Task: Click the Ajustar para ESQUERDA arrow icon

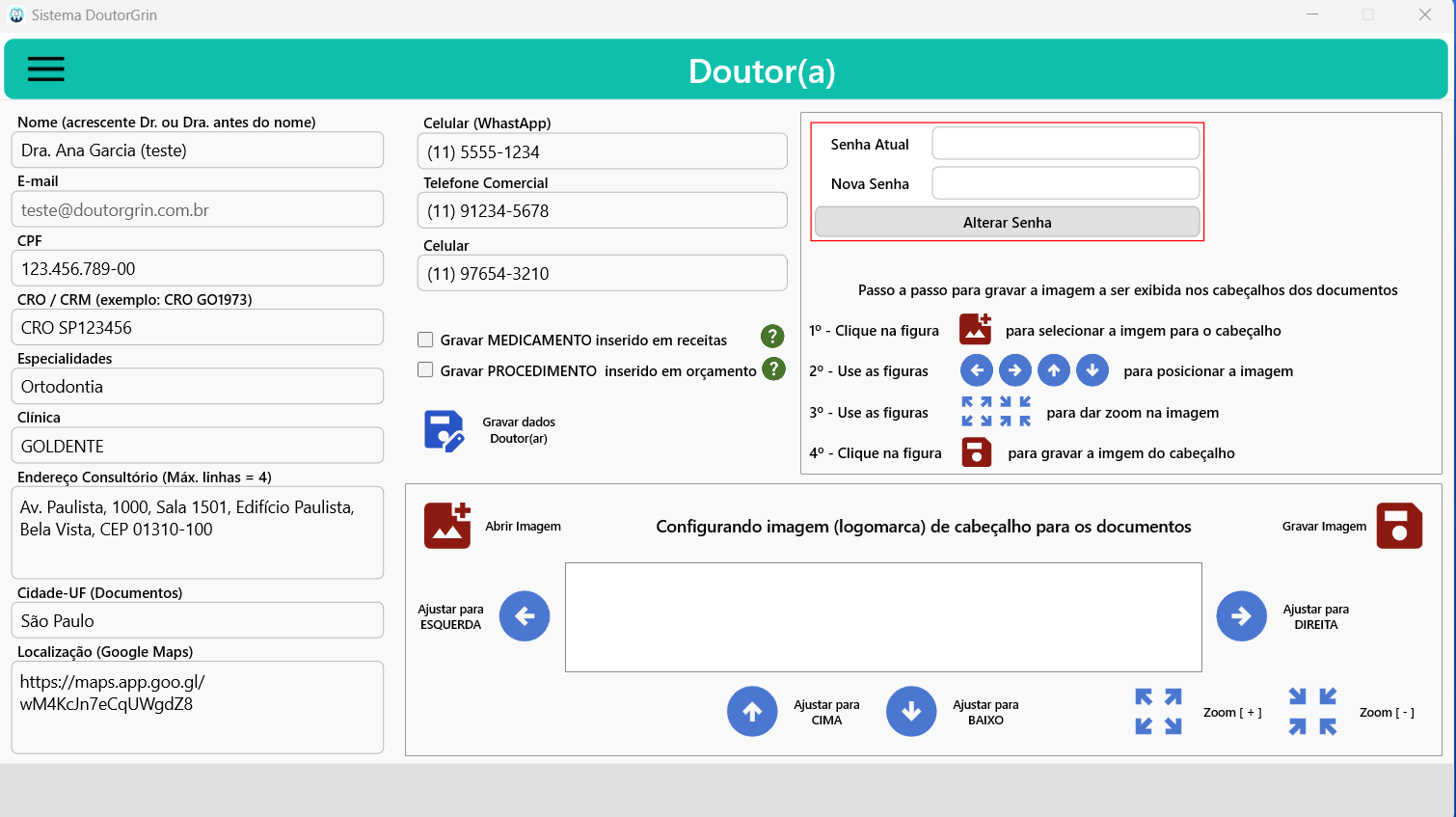Action: tap(525, 615)
